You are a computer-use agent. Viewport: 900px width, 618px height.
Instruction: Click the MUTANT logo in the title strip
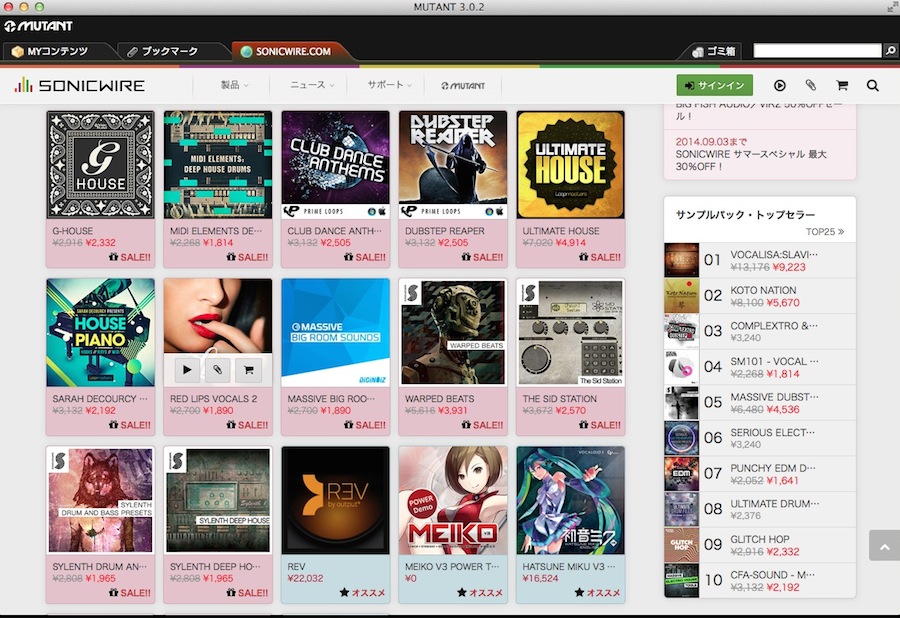click(38, 26)
